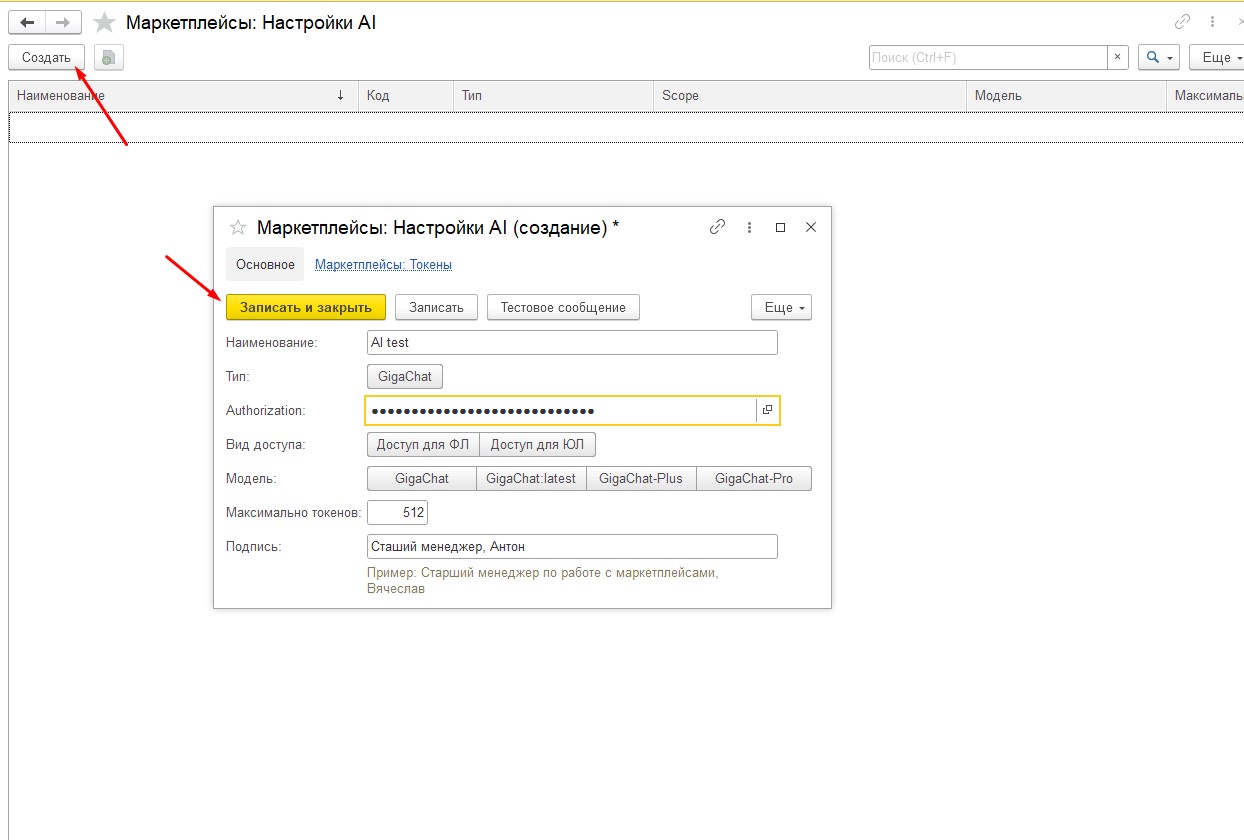This screenshot has height=840, width=1244.
Task: Click the Scope column header
Action: pos(810,95)
